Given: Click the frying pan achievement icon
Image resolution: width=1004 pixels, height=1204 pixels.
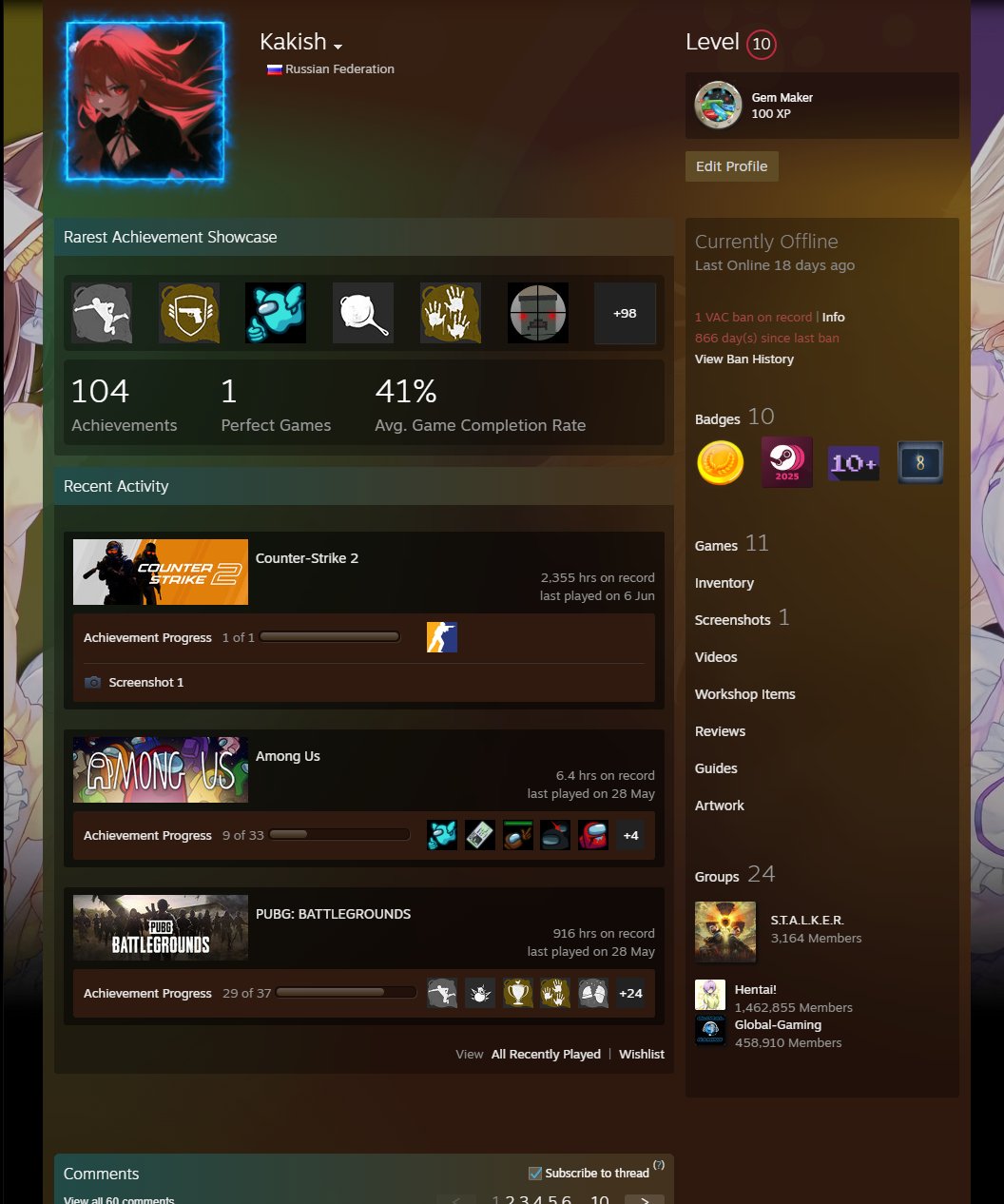Looking at the screenshot, I should click(363, 313).
